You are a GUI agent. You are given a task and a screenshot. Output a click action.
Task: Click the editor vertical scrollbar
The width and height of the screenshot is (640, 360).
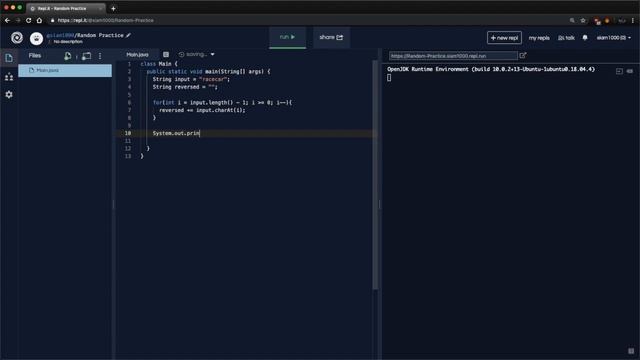pos(375,176)
